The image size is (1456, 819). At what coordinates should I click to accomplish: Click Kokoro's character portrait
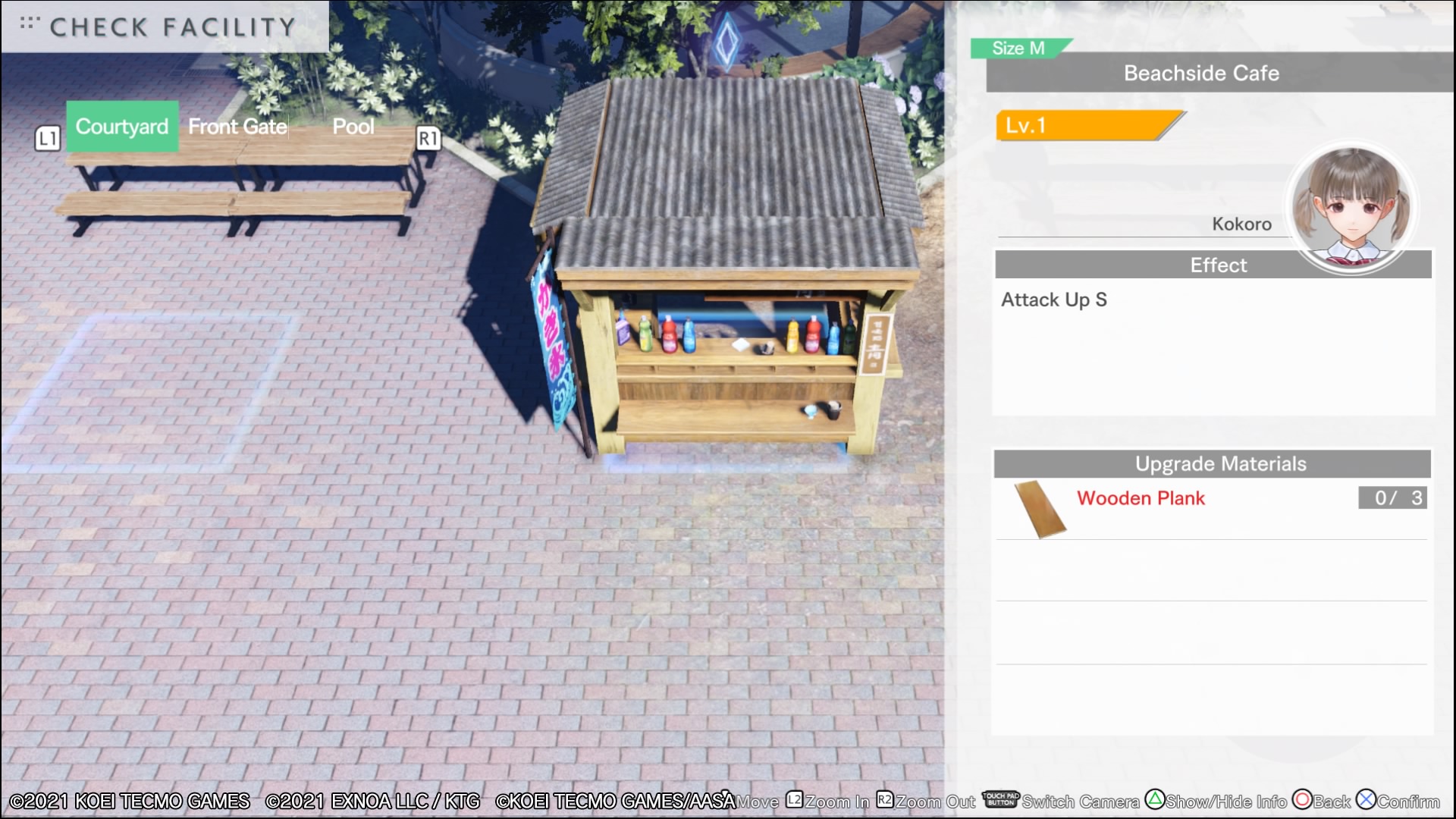click(x=1351, y=206)
